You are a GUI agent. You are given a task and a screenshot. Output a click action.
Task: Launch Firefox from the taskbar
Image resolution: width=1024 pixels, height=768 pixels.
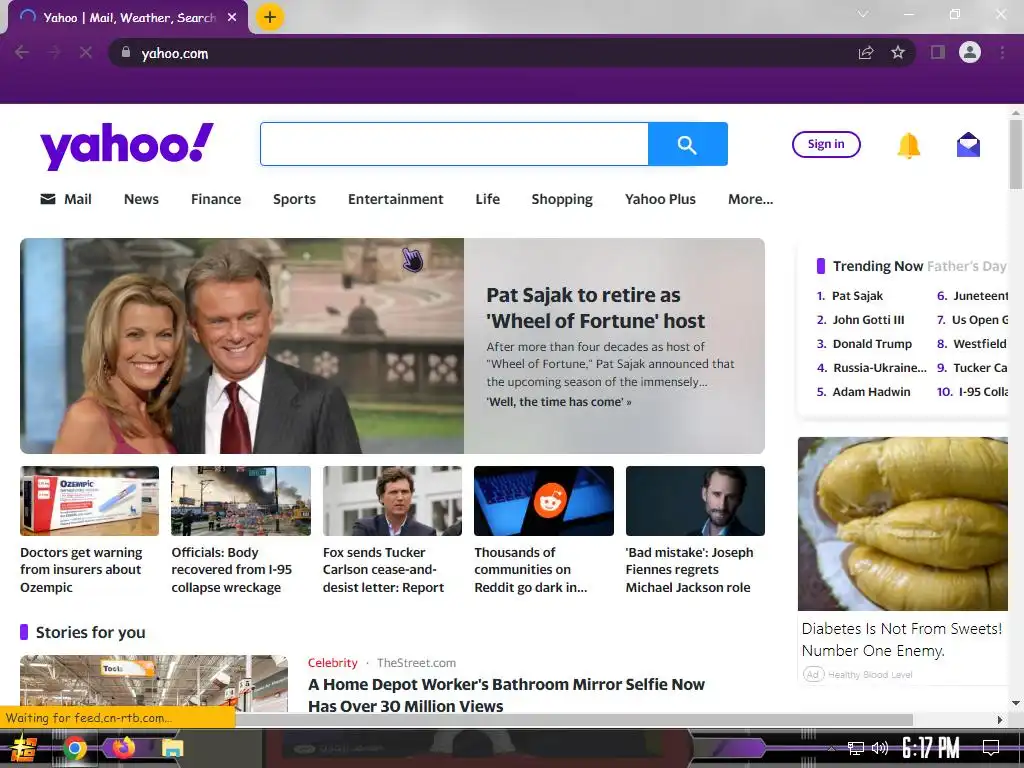pos(123,748)
